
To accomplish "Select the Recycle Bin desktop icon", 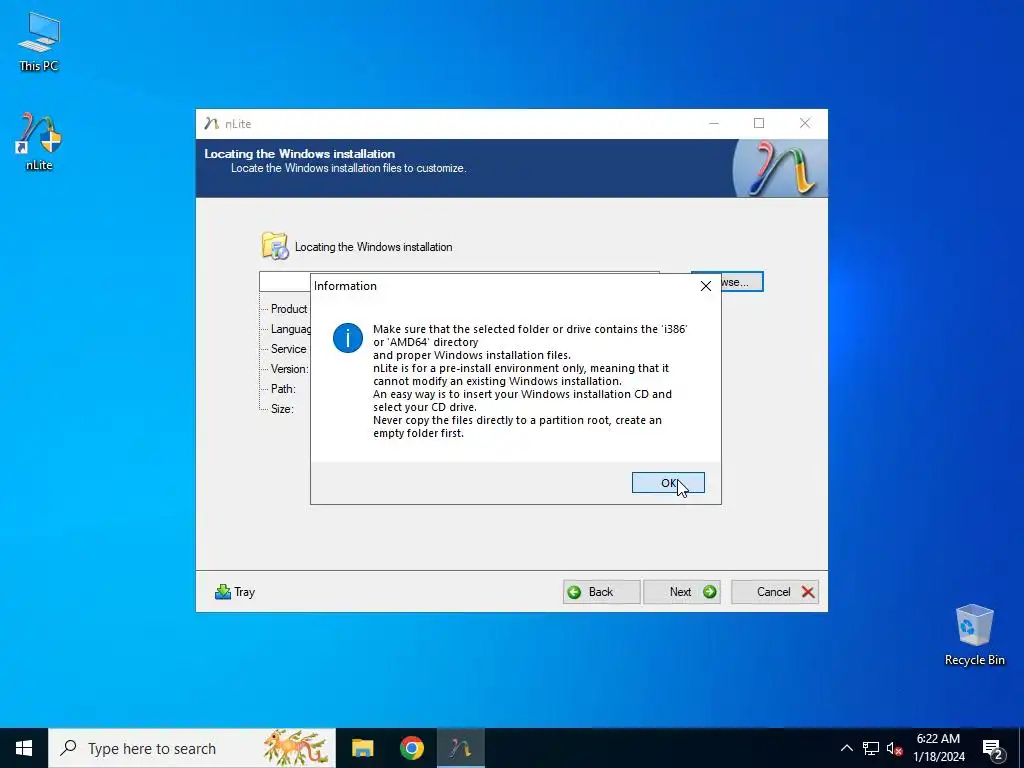I will pyautogui.click(x=974, y=635).
